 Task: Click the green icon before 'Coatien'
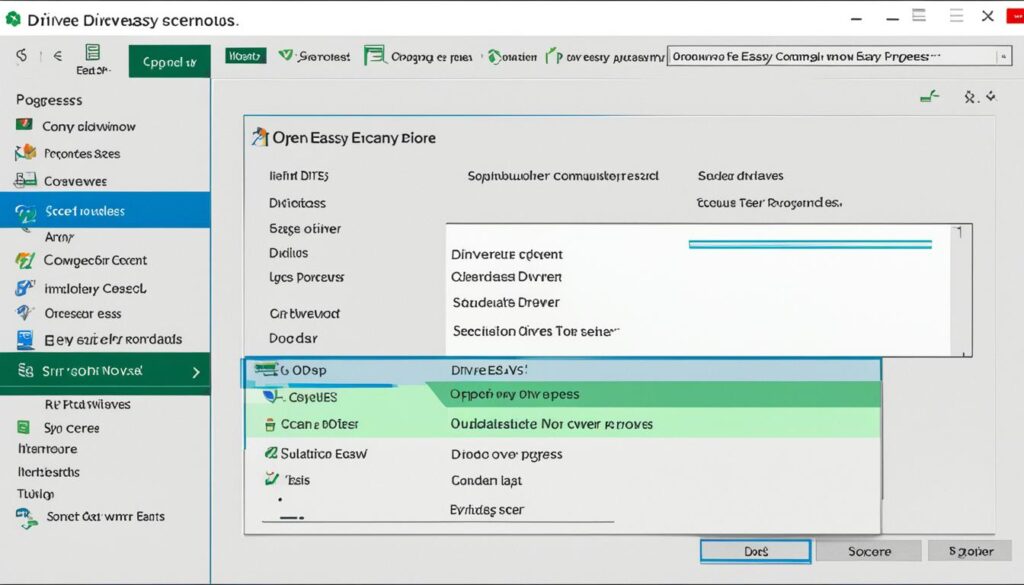click(495, 57)
